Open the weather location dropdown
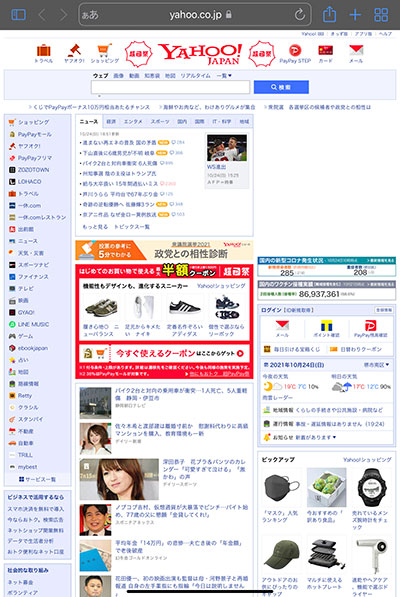Image resolution: width=400 pixels, height=597 pixels. click(x=376, y=365)
